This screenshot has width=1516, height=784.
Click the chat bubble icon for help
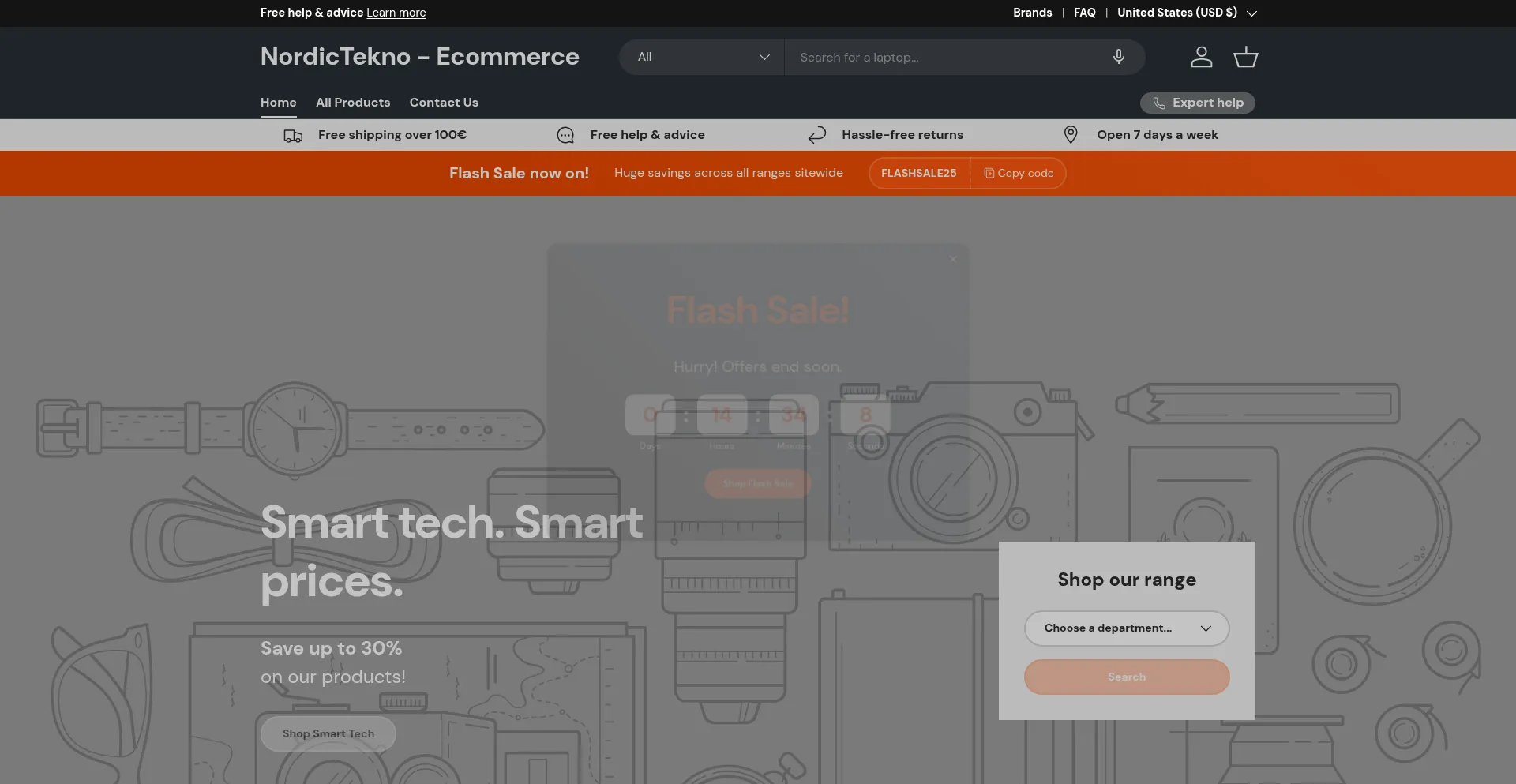tap(565, 135)
